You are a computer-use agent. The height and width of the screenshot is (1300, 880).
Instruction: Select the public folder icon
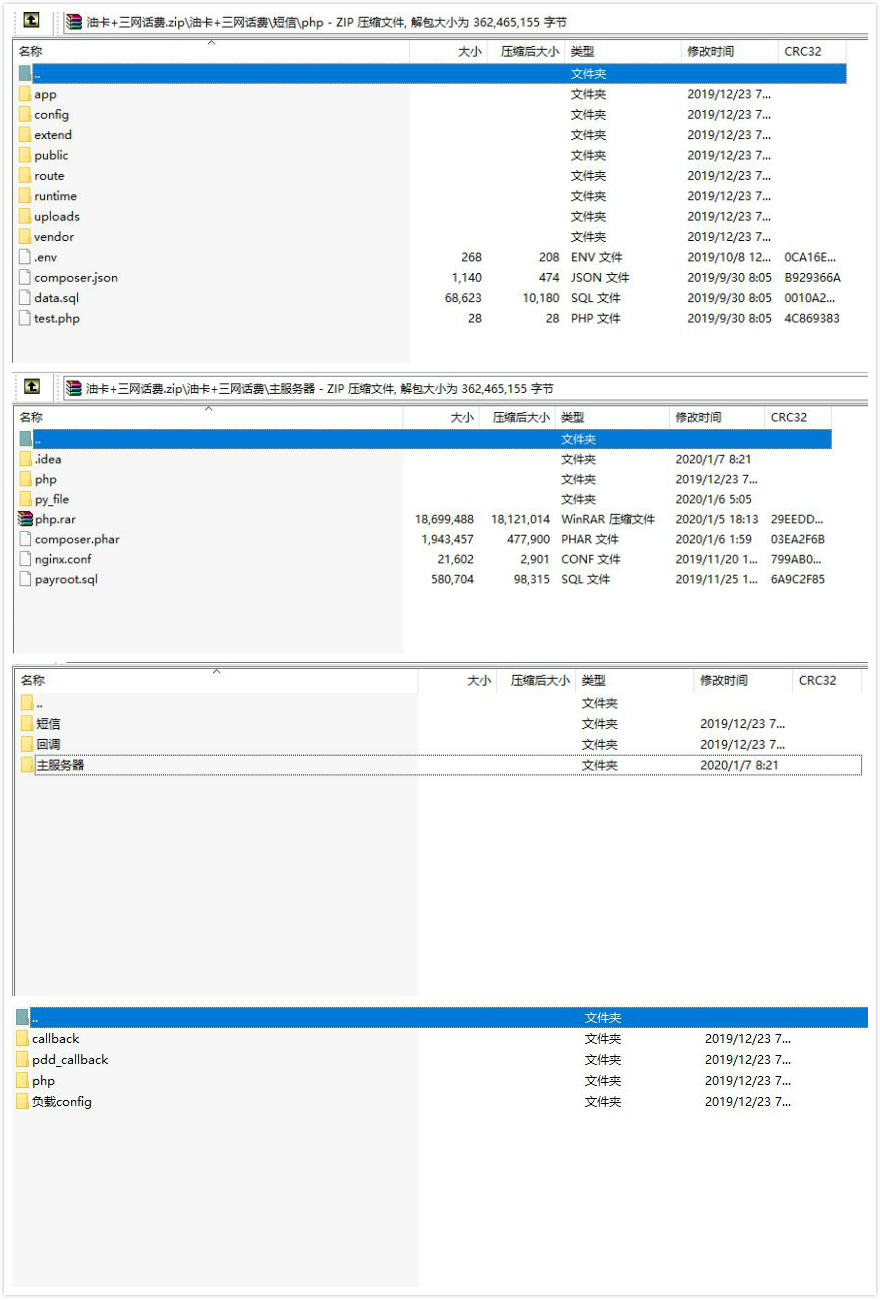(x=25, y=155)
